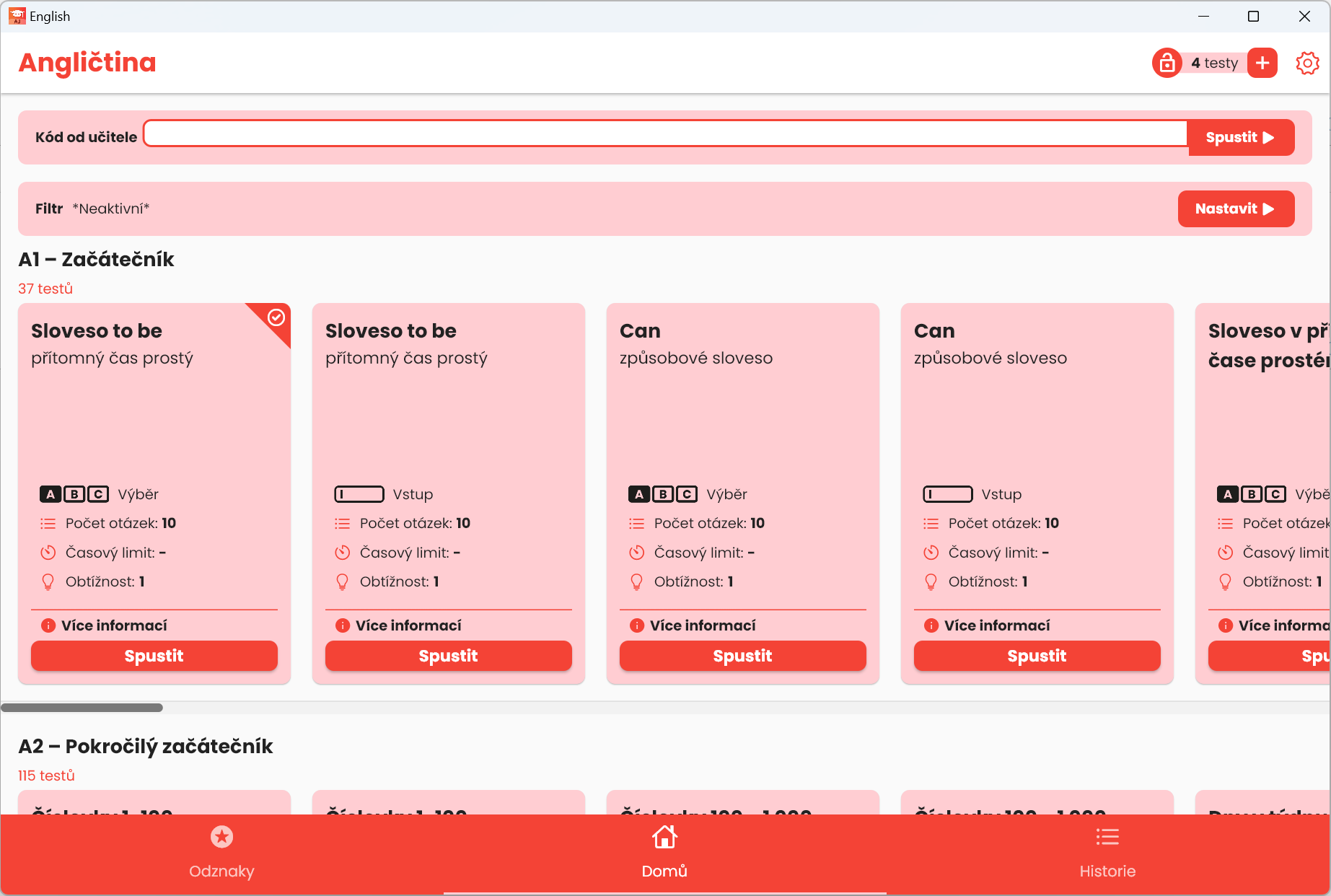Open settings via the gear icon
This screenshot has height=896, width=1331.
[1307, 63]
